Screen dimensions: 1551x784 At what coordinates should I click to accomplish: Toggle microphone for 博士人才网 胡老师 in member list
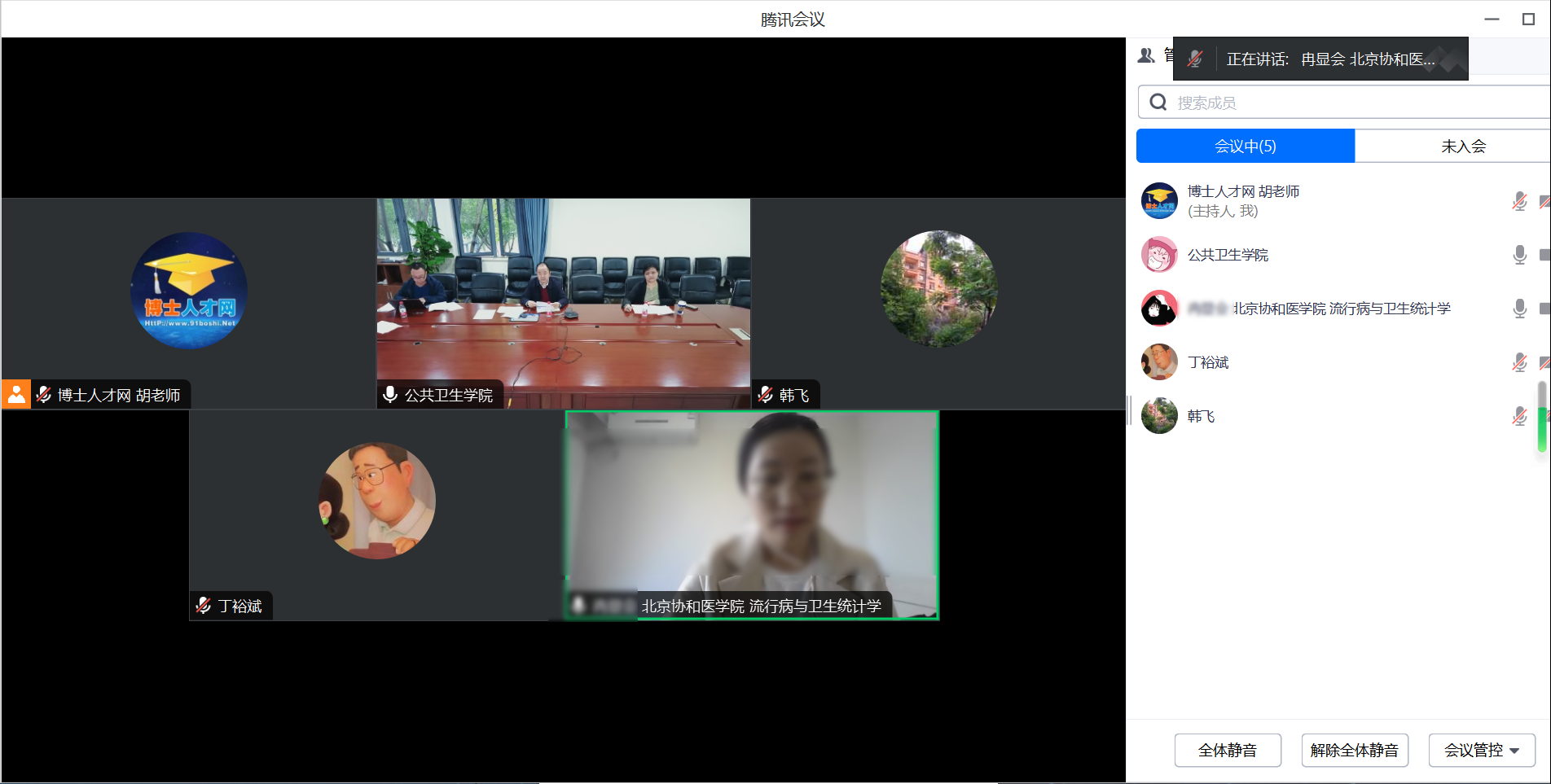click(x=1519, y=201)
